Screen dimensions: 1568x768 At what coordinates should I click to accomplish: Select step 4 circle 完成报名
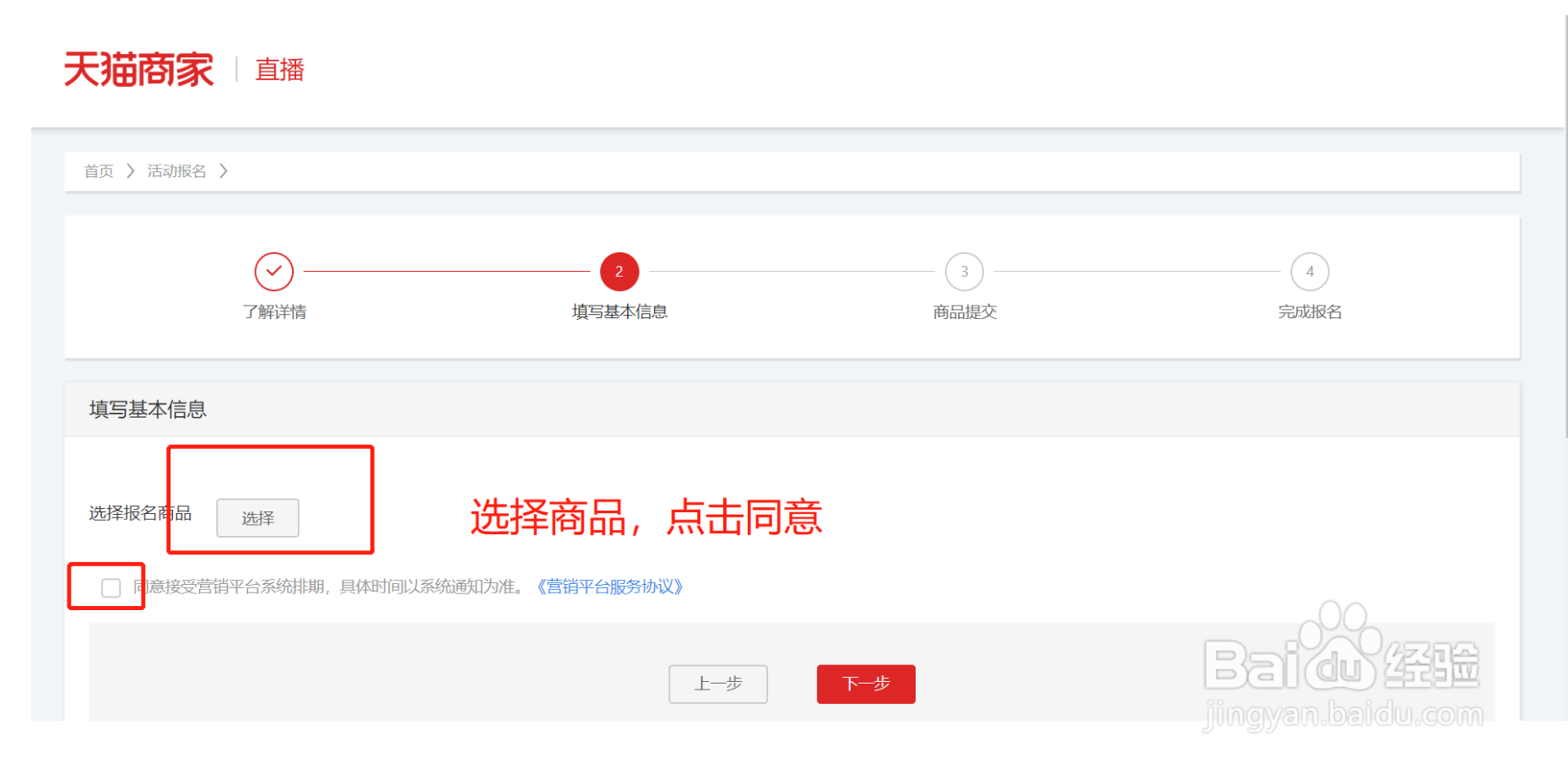click(x=1310, y=272)
